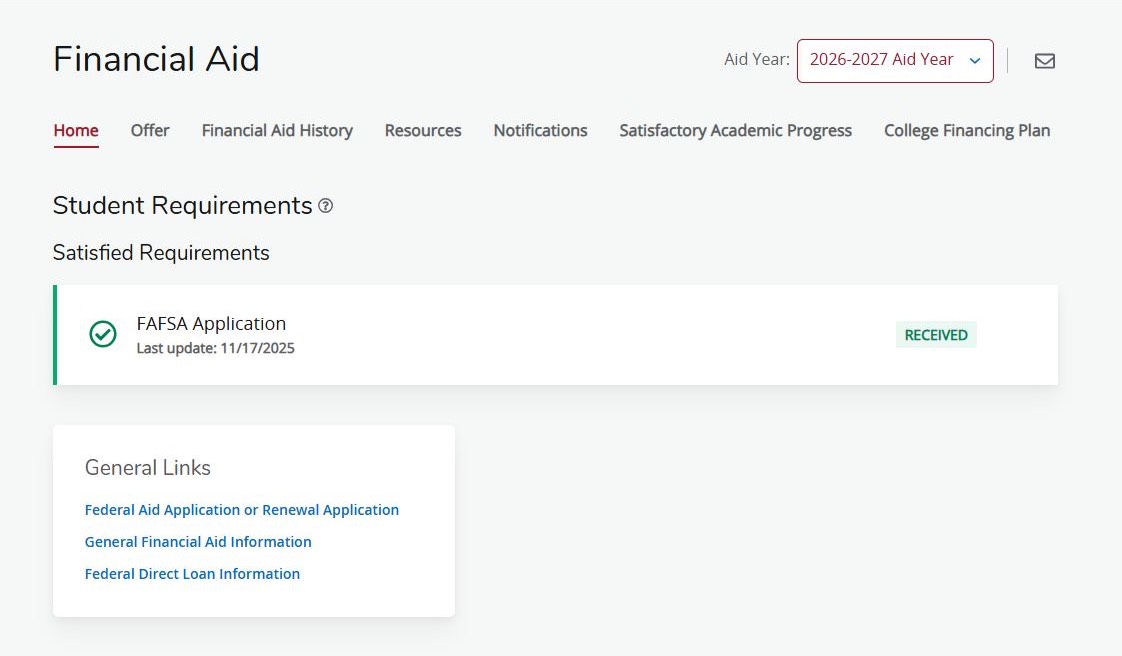The width and height of the screenshot is (1122, 656).
Task: Visit the Federal Direct Loan Information link
Action: point(192,574)
